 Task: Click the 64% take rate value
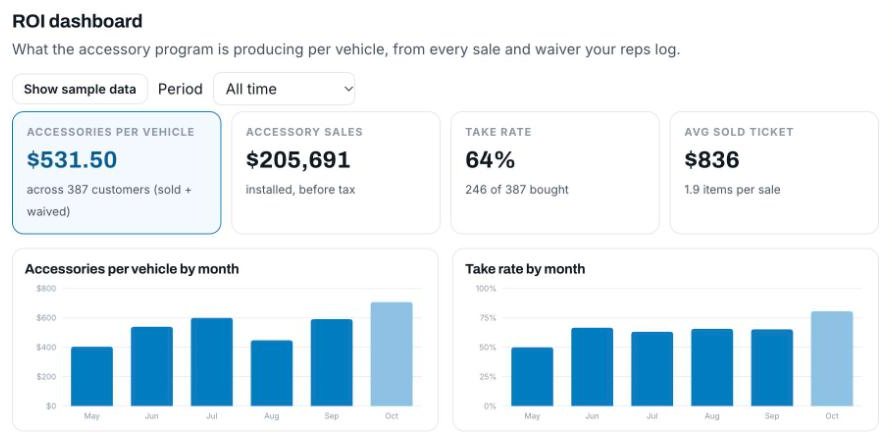(x=490, y=160)
